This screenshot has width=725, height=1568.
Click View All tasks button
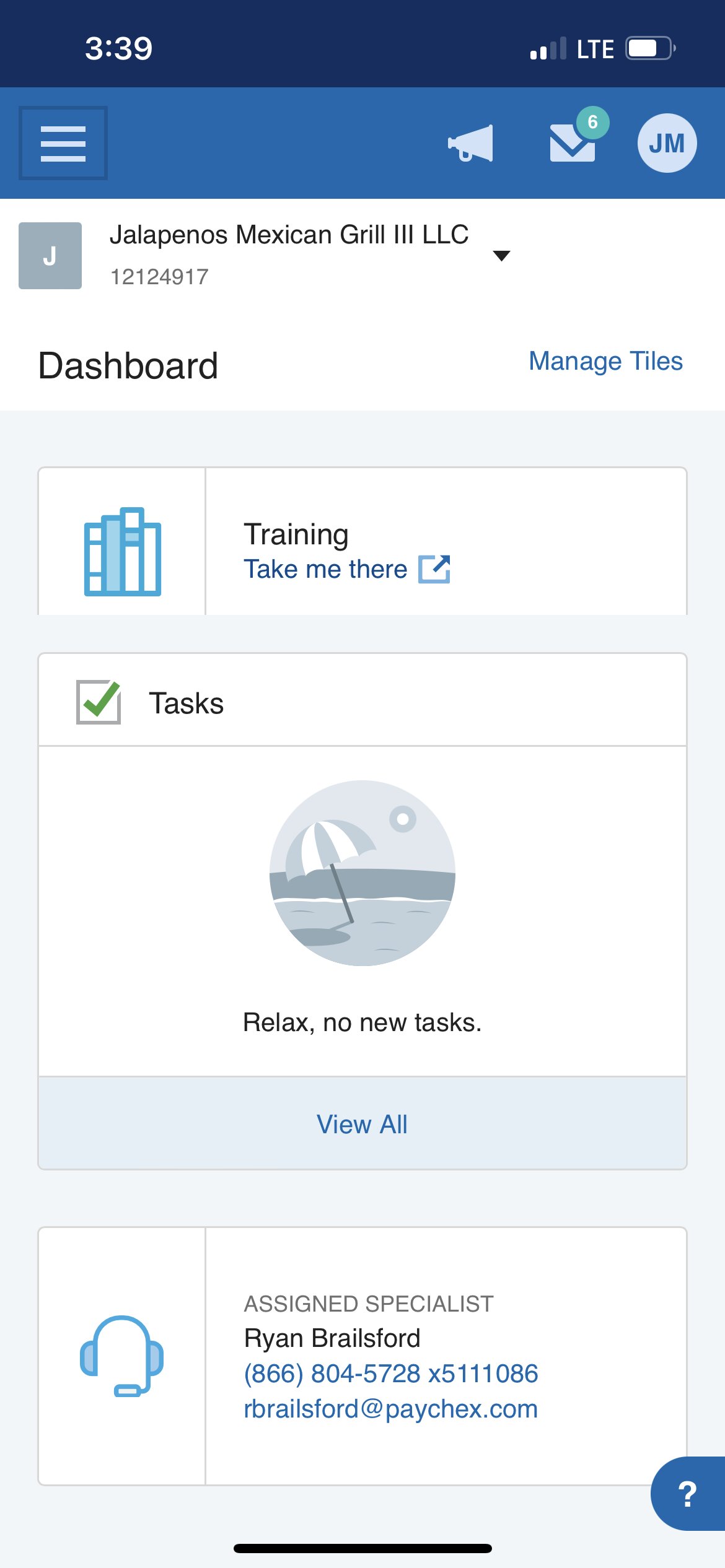pos(362,1123)
